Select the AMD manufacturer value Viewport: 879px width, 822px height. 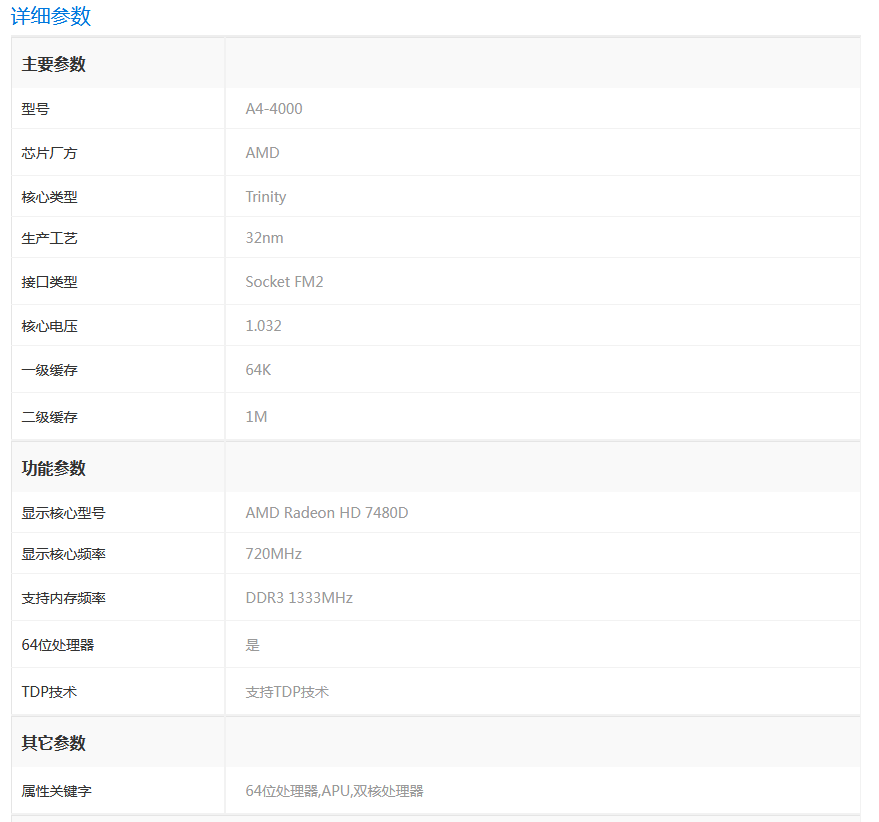261,152
